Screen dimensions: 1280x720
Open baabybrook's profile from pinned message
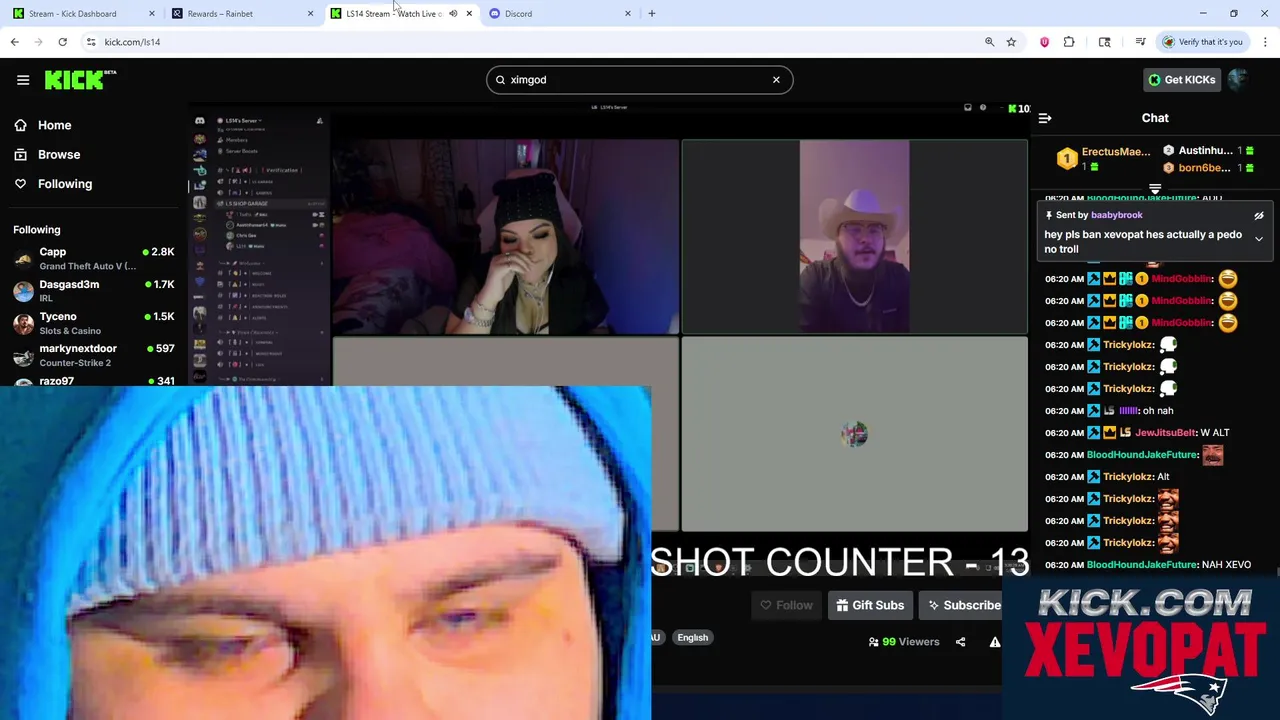coord(1117,215)
